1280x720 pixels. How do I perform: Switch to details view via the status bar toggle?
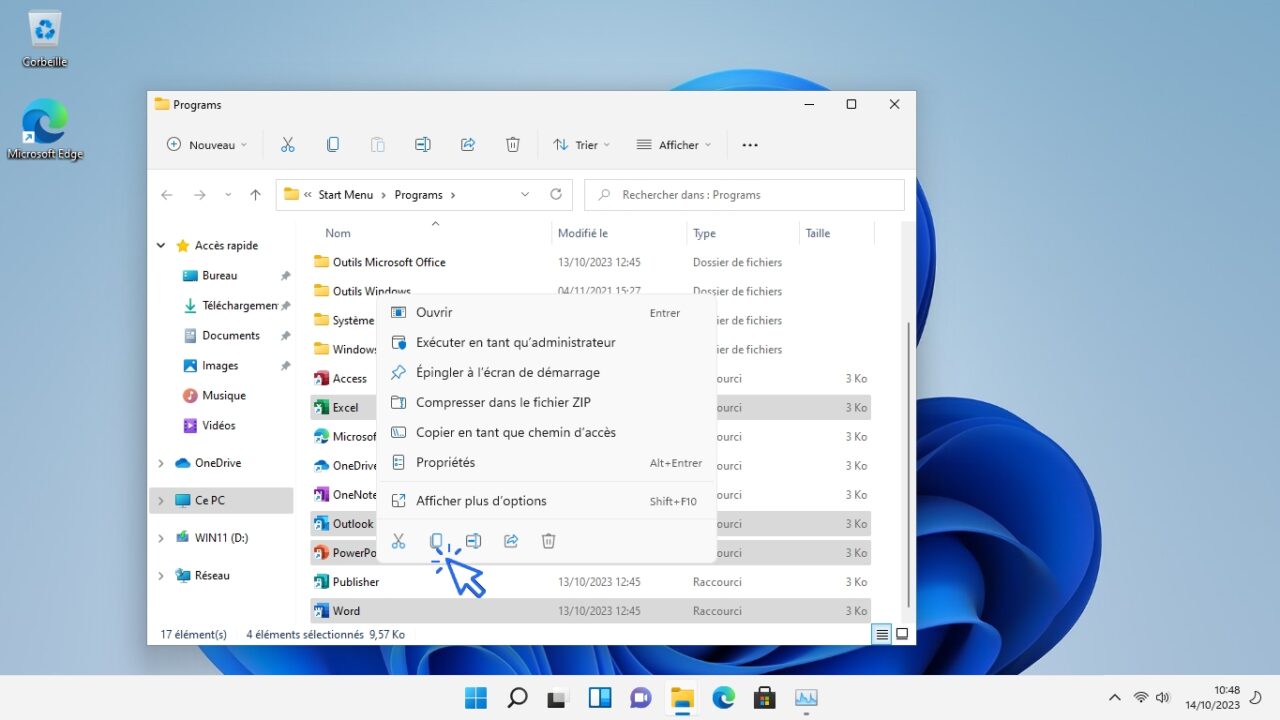881,633
